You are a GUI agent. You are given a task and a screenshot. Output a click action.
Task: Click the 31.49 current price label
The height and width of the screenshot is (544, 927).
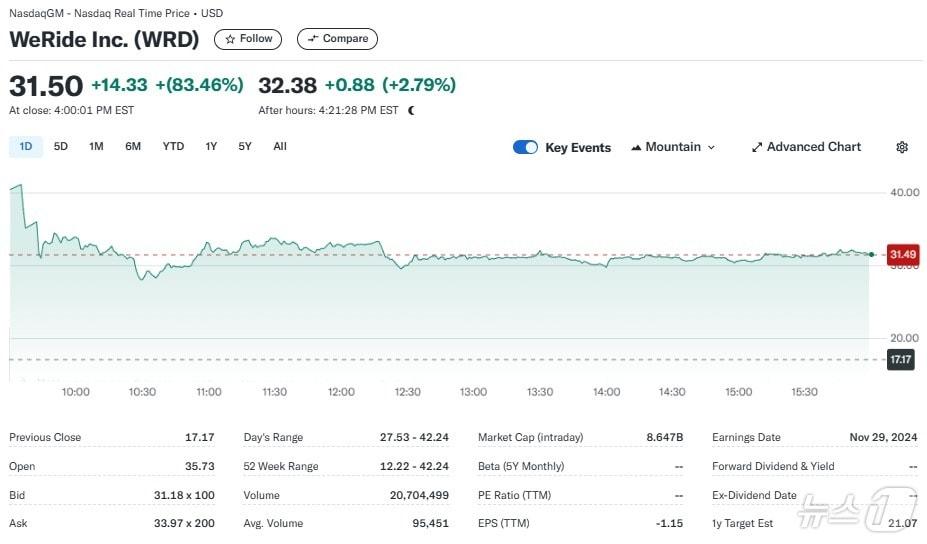(902, 254)
